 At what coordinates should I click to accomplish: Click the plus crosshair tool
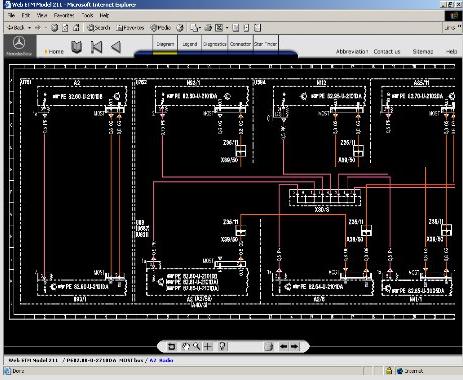point(208,347)
